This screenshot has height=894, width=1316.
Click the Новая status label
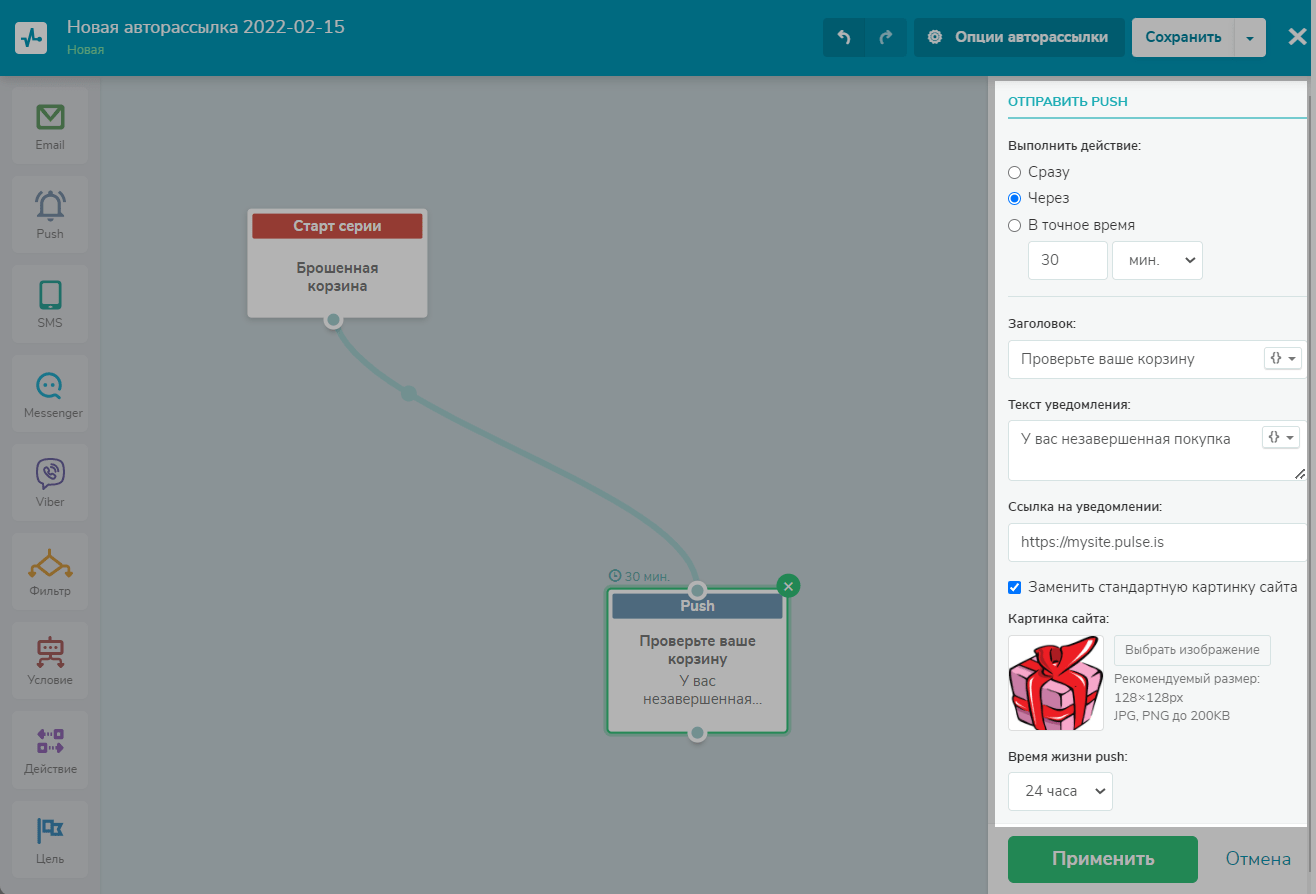coord(86,49)
